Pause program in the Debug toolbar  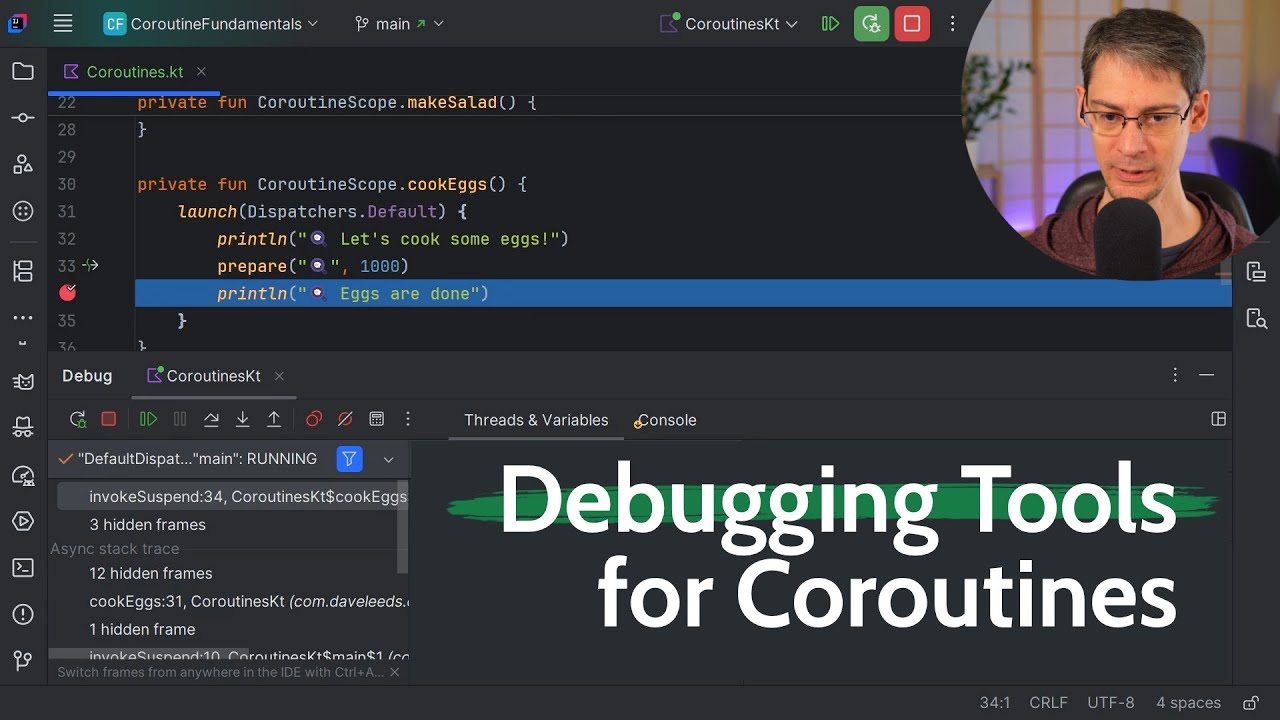point(180,419)
